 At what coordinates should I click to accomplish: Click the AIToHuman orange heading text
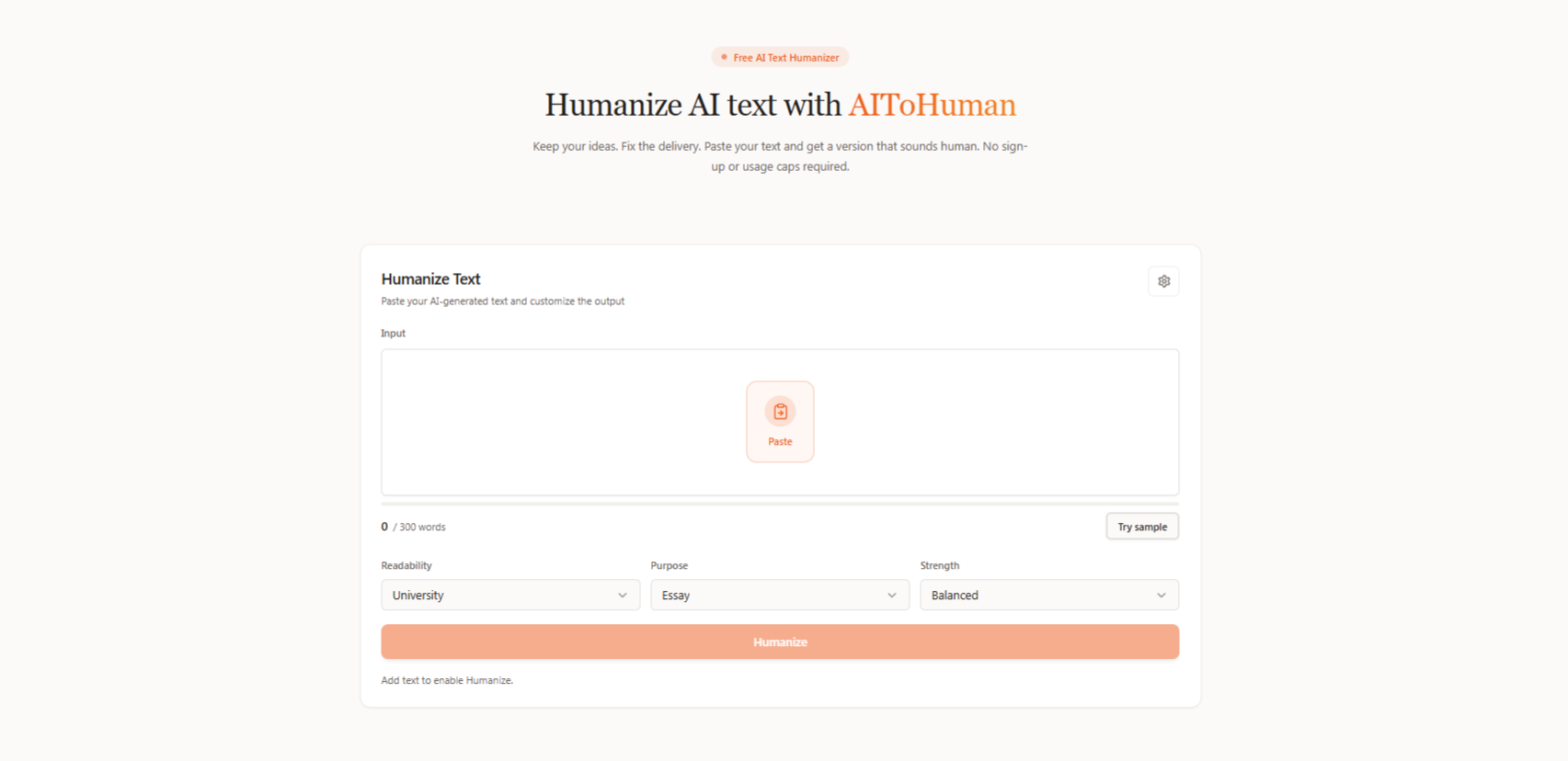(932, 105)
